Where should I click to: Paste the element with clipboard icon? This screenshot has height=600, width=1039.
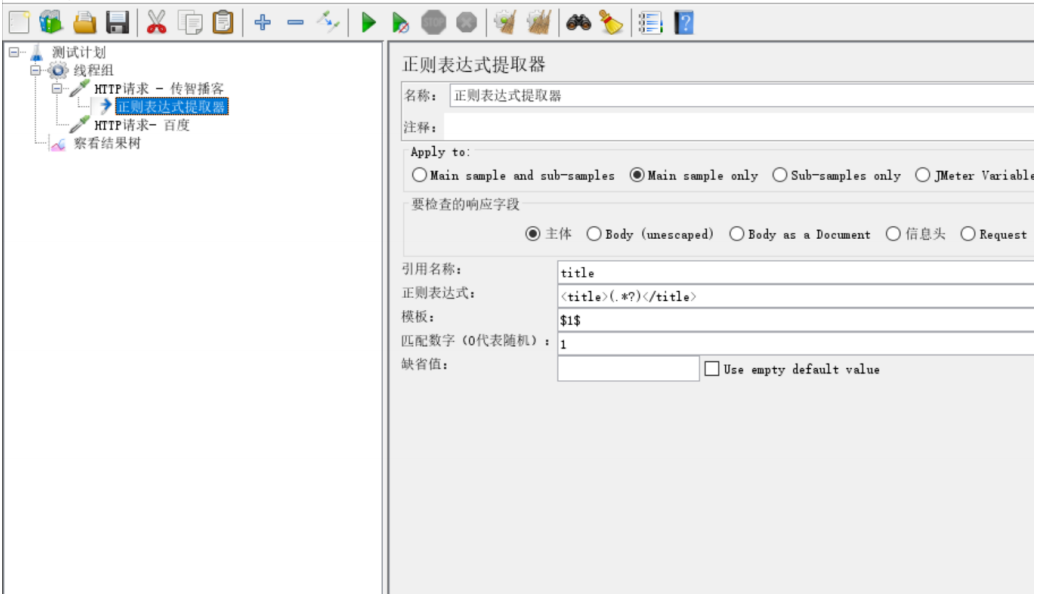[x=223, y=22]
